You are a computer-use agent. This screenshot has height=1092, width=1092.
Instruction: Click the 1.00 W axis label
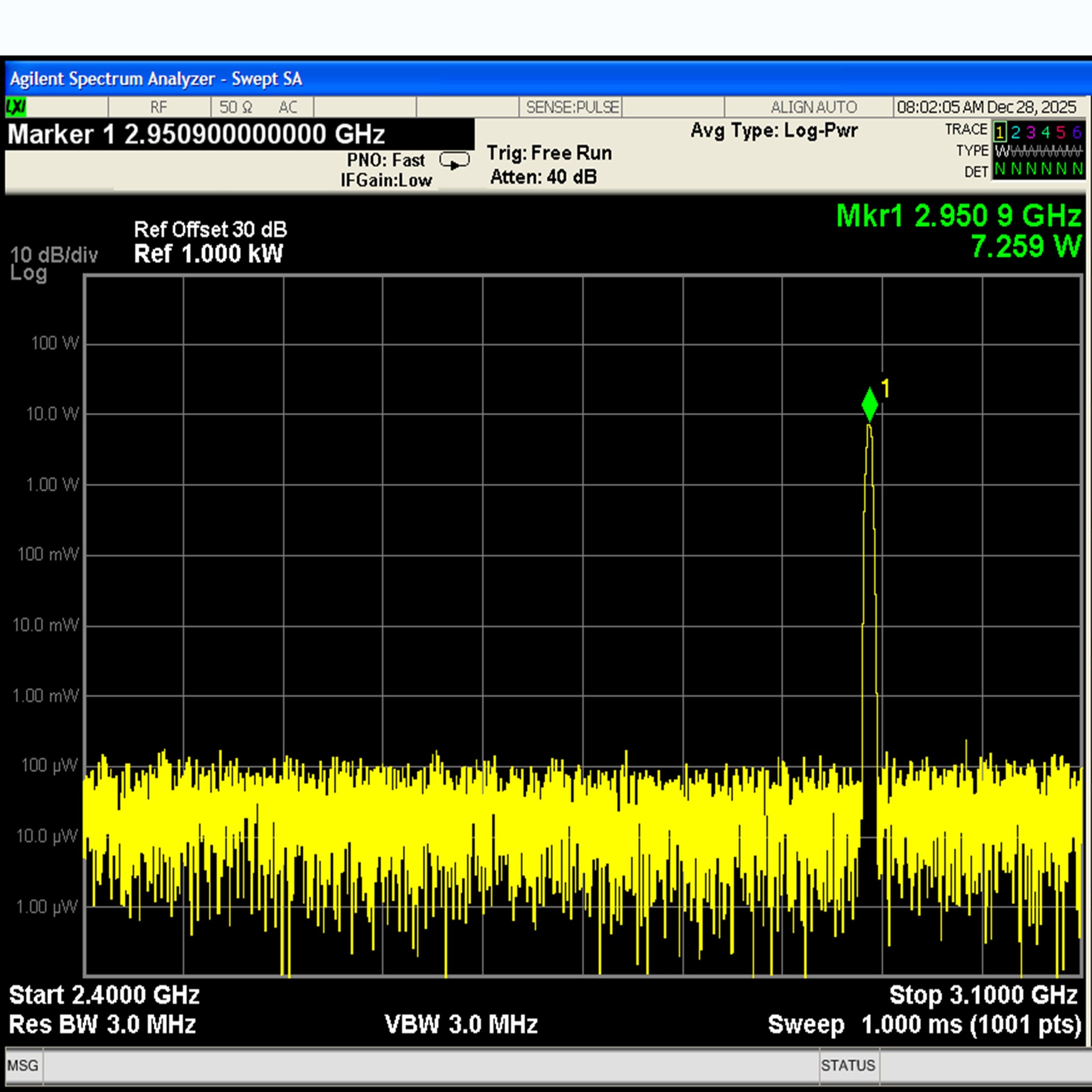click(52, 484)
